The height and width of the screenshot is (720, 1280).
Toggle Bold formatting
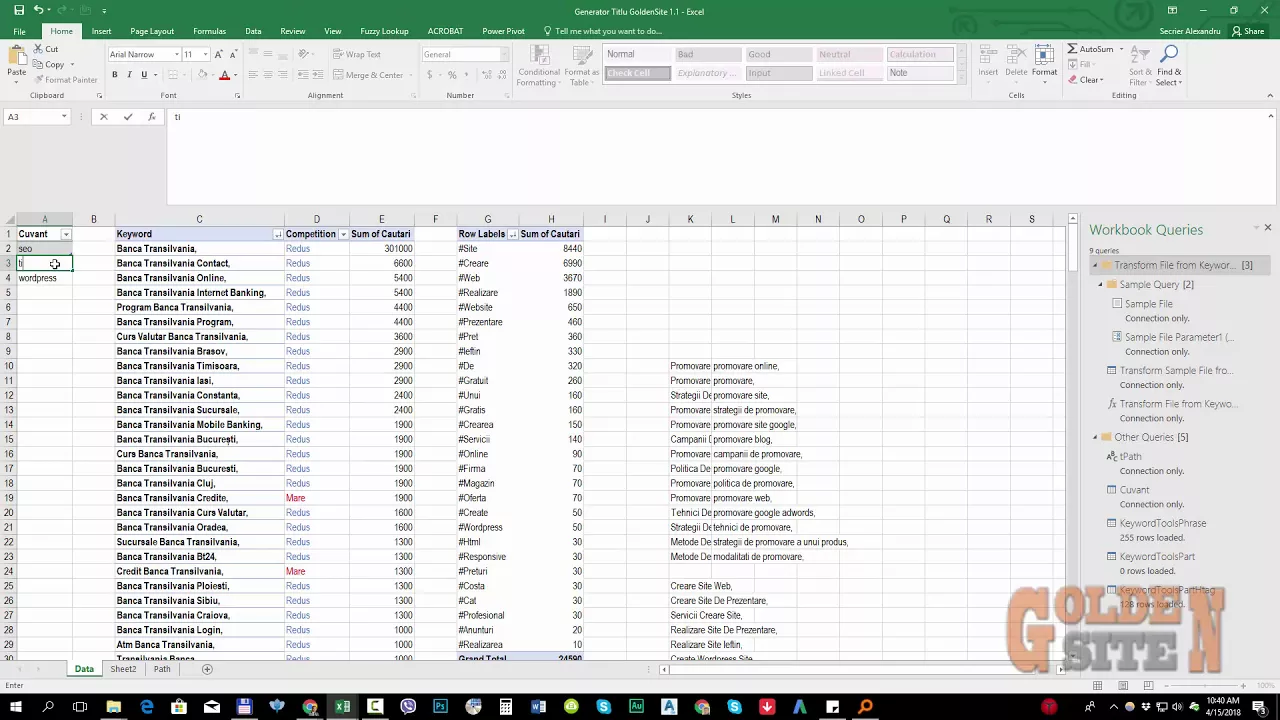pyautogui.click(x=114, y=75)
